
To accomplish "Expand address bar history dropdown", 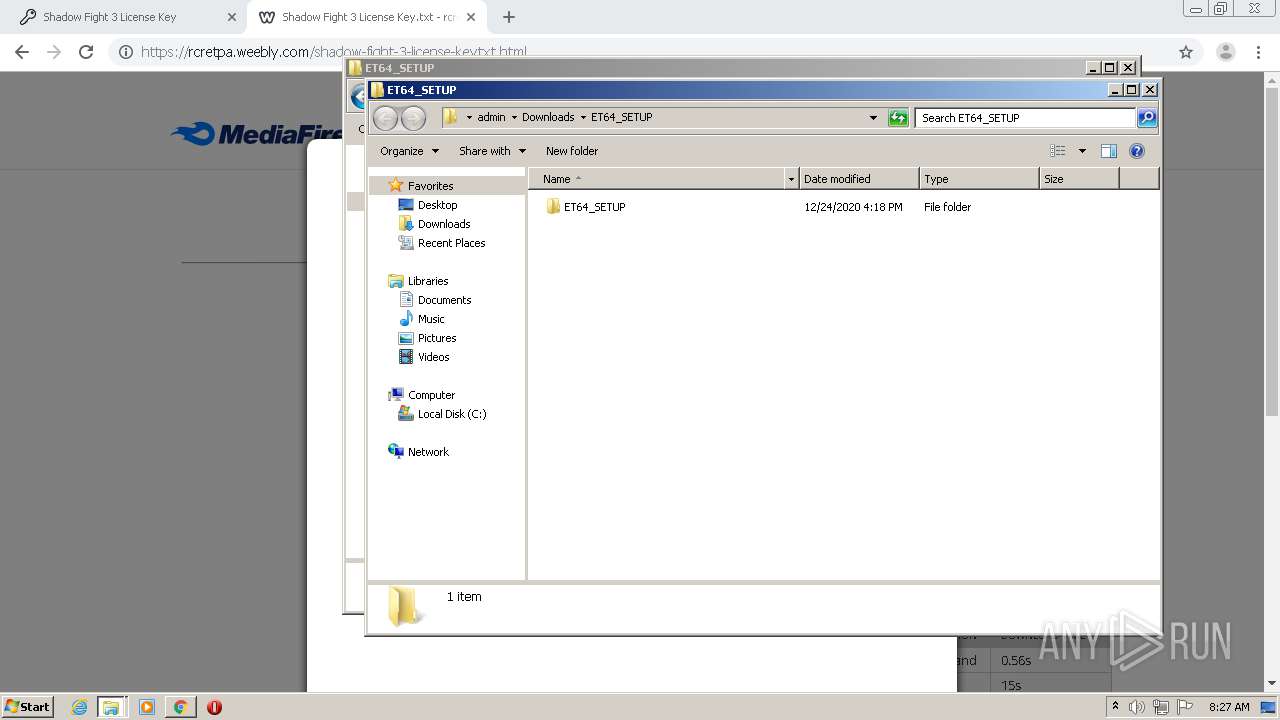I will tap(873, 118).
